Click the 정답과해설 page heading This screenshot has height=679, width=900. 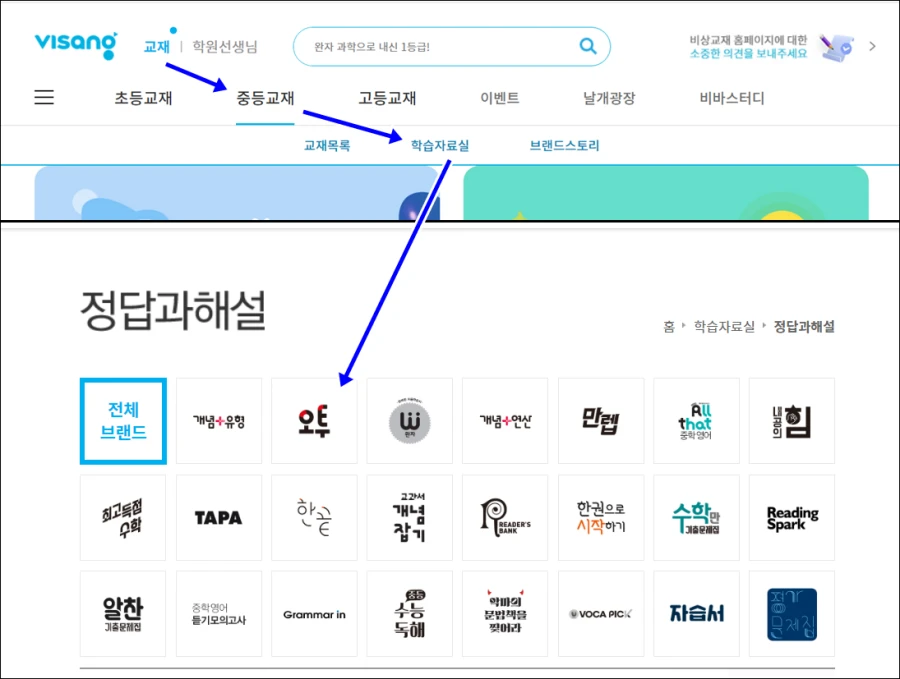click(x=173, y=311)
